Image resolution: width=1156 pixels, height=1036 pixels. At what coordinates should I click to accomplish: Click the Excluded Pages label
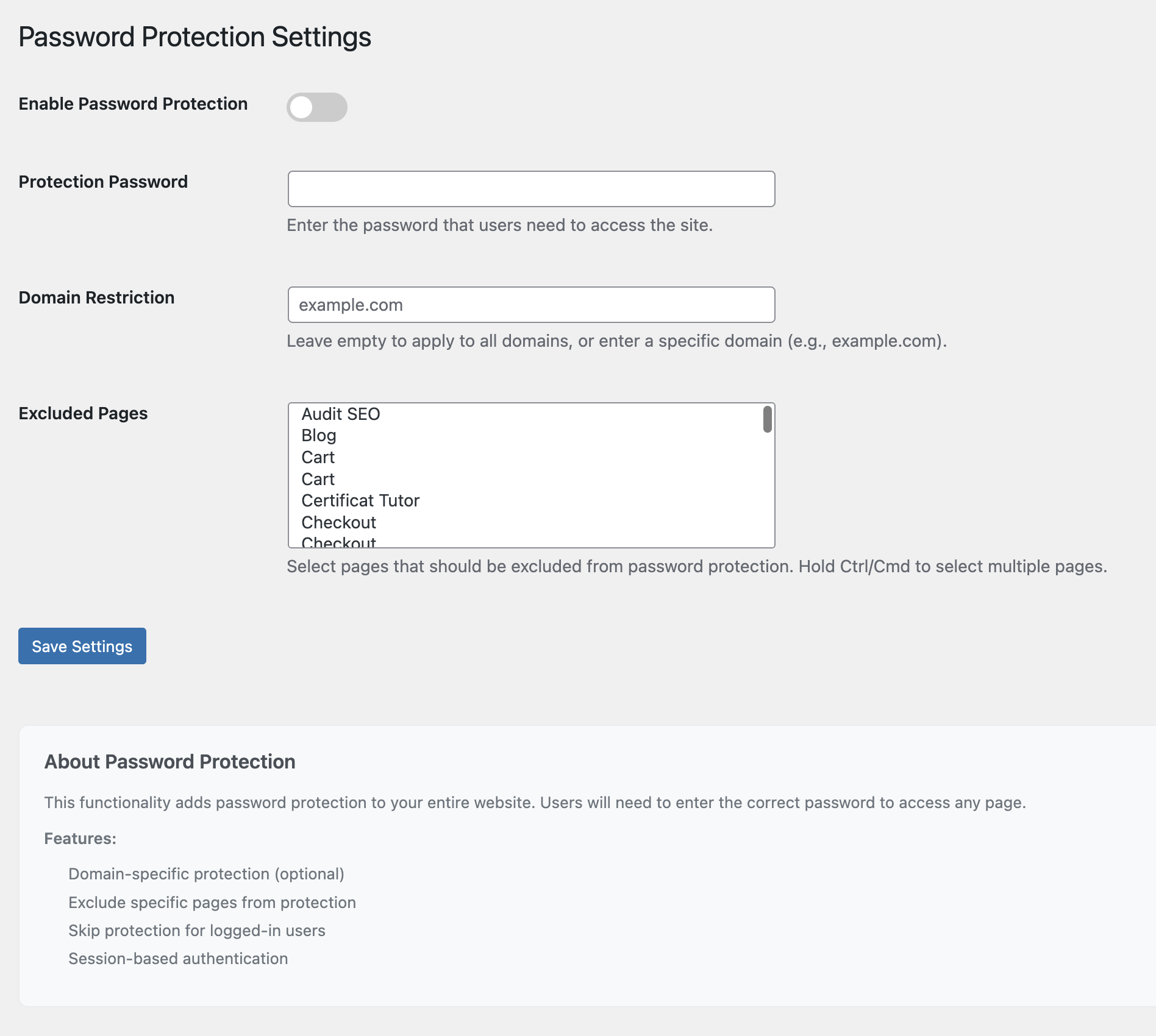coord(83,414)
